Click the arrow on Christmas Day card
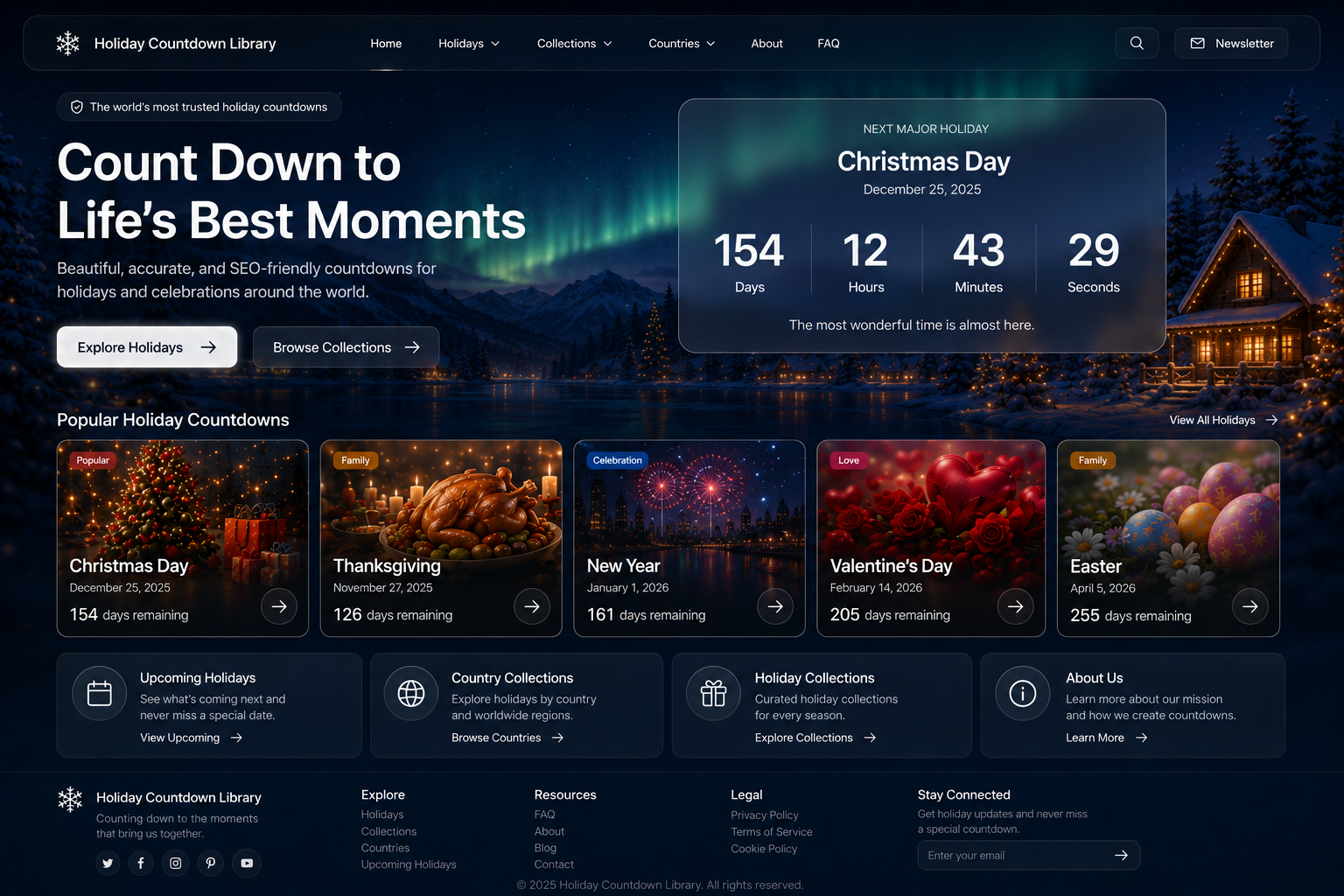Image resolution: width=1344 pixels, height=896 pixels. [x=279, y=606]
